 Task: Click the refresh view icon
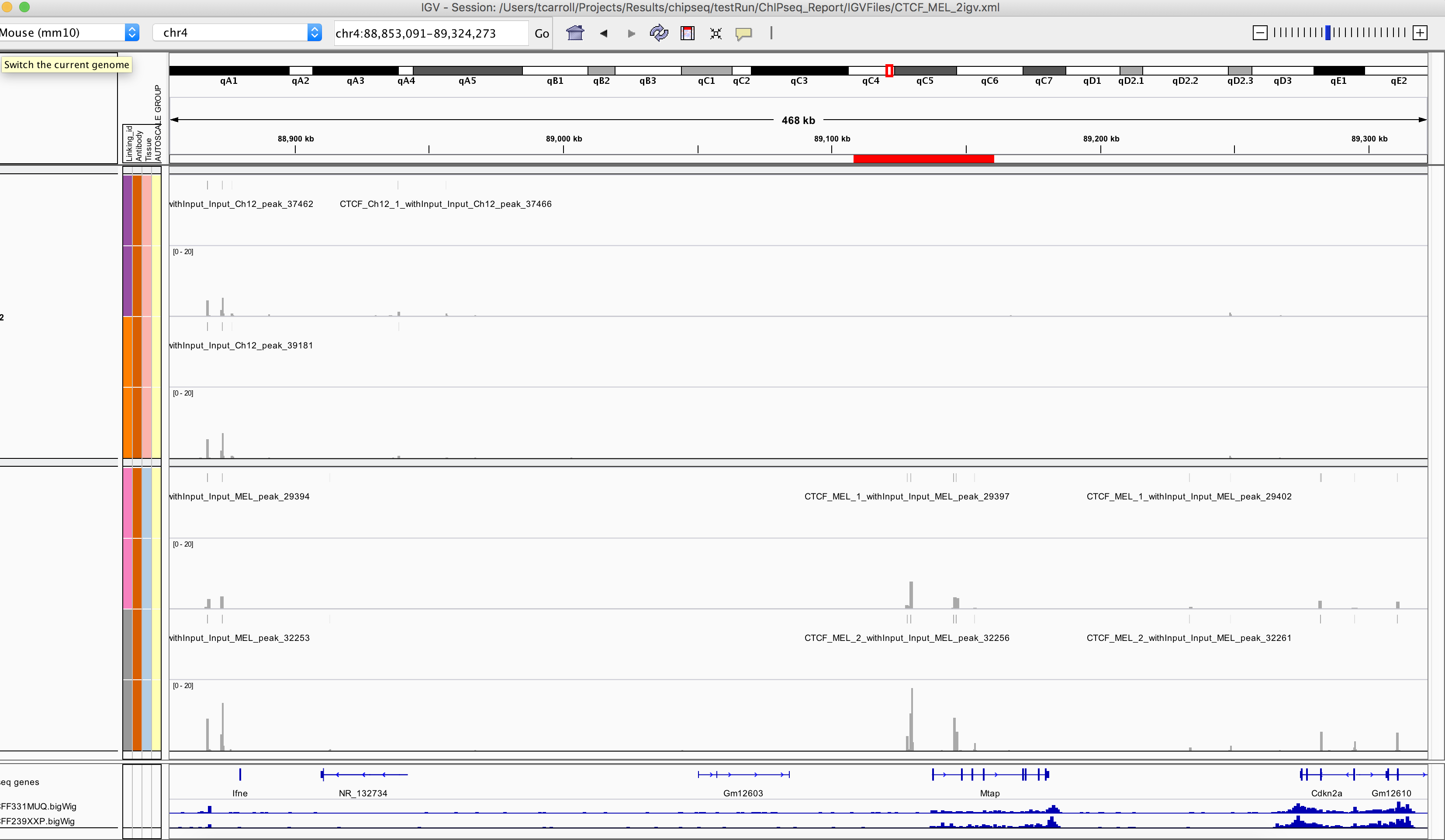point(658,33)
